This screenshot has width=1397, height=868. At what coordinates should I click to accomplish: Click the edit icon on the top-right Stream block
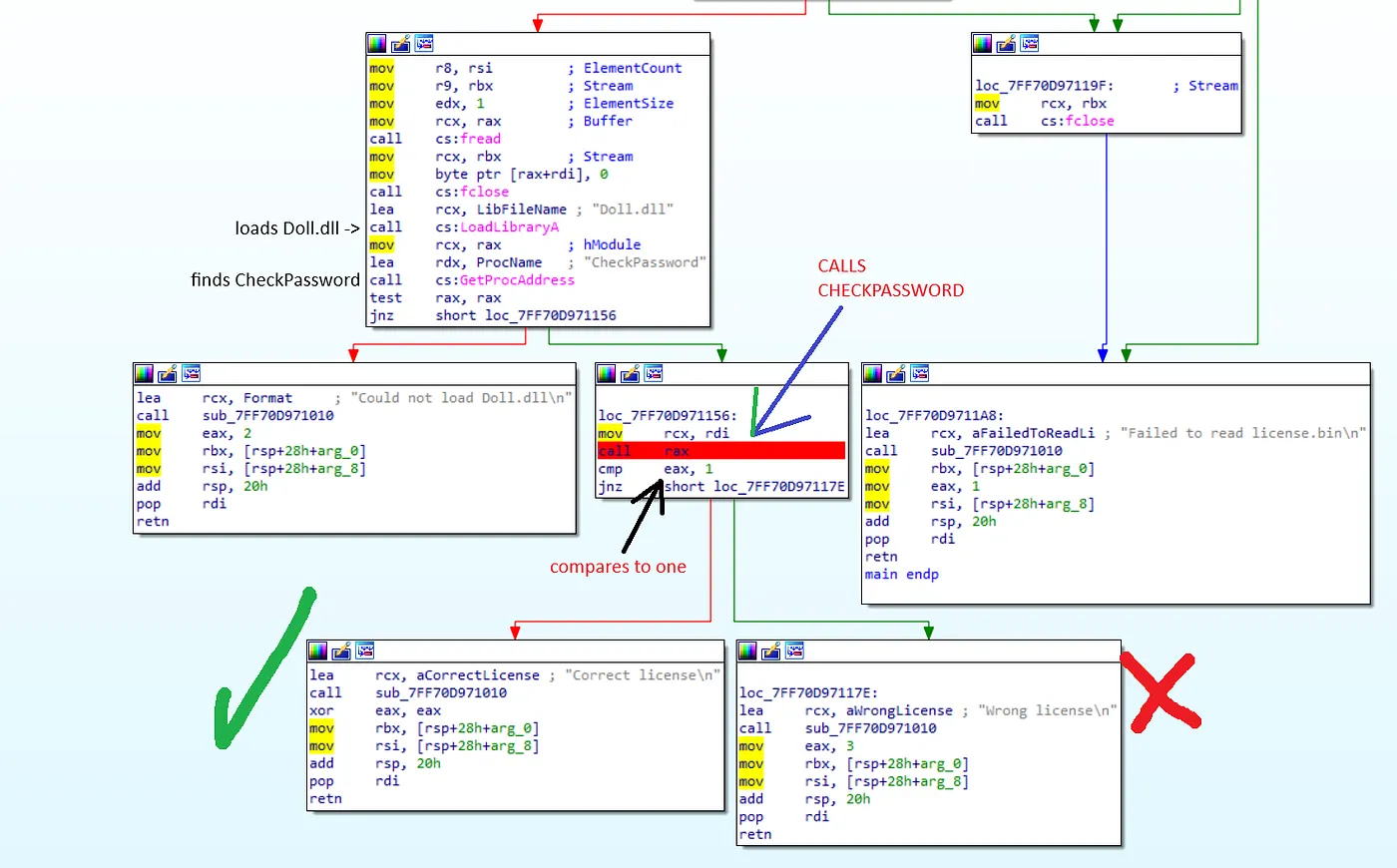tap(1005, 43)
